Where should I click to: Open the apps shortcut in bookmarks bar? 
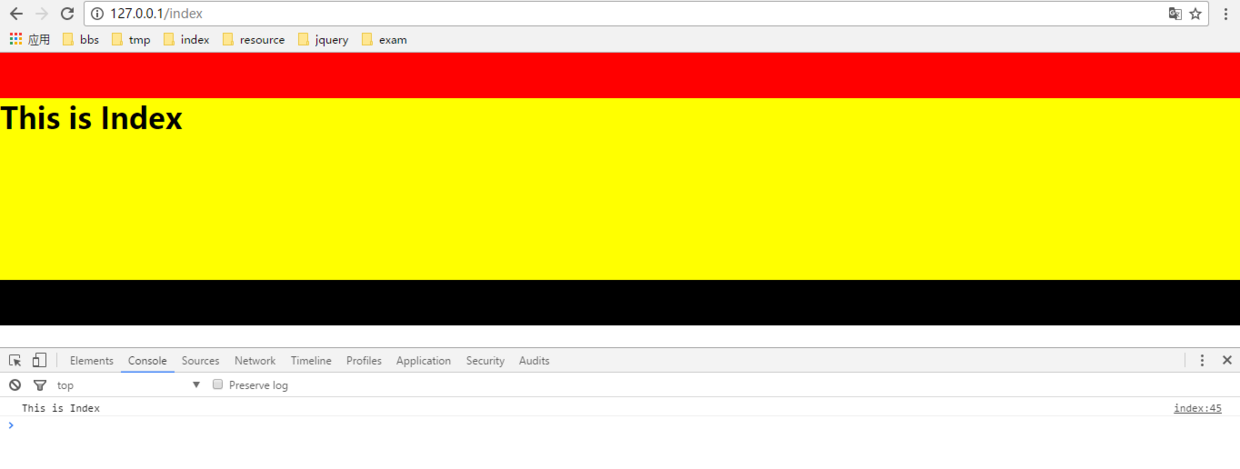pyautogui.click(x=30, y=40)
